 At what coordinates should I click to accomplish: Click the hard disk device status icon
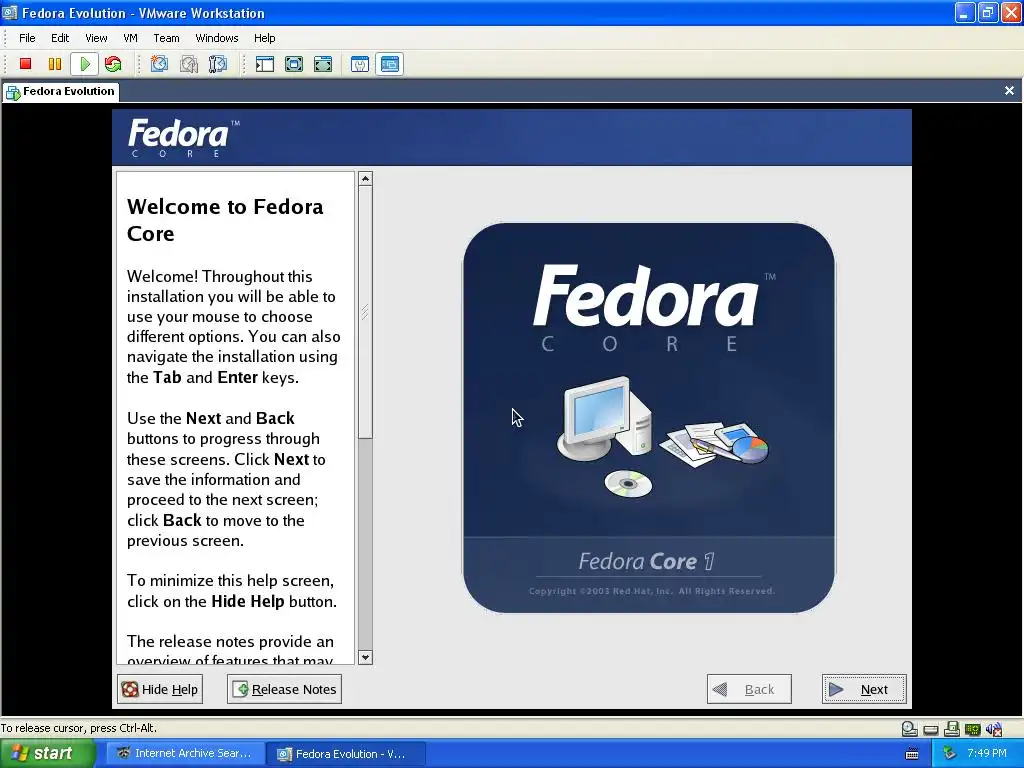tap(931, 729)
